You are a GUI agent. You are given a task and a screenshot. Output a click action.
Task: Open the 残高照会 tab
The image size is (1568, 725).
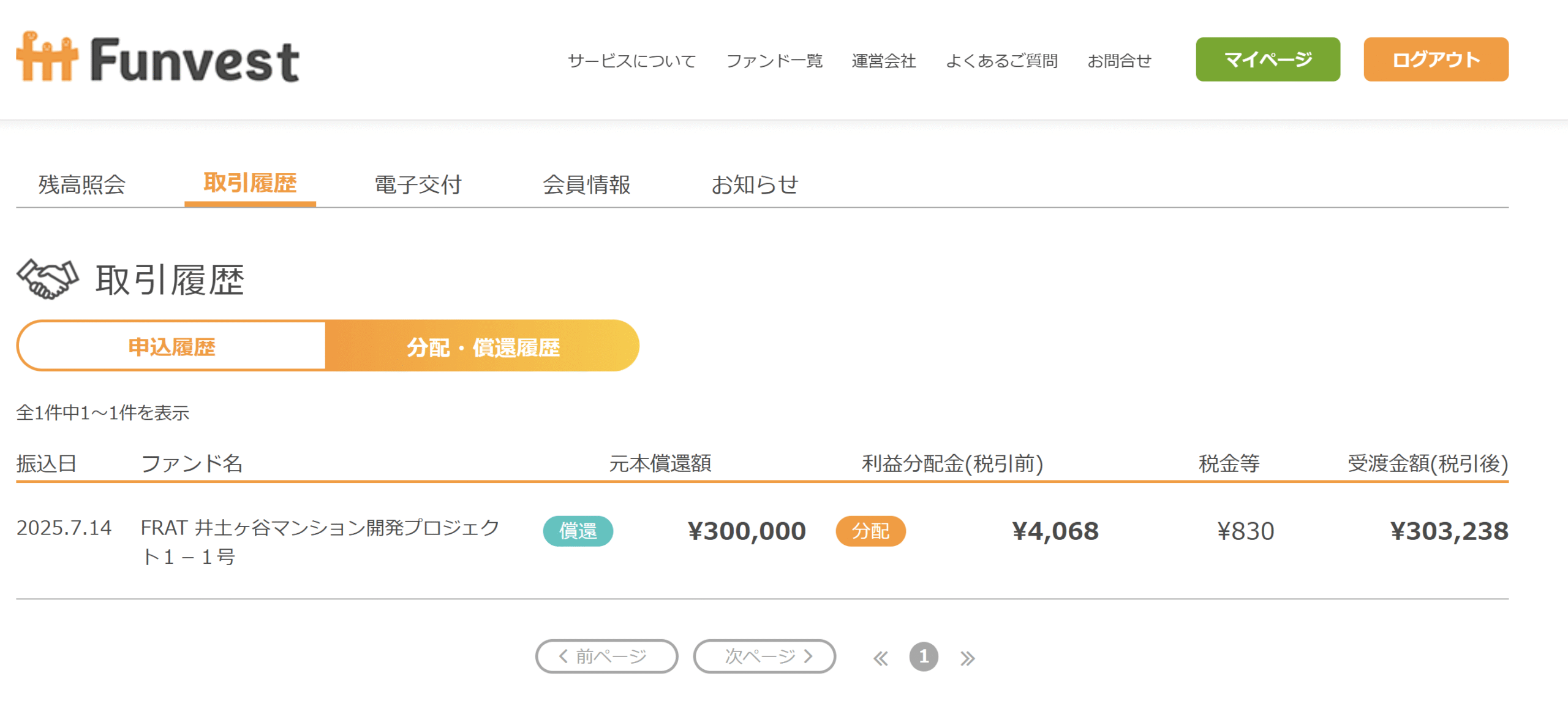82,184
